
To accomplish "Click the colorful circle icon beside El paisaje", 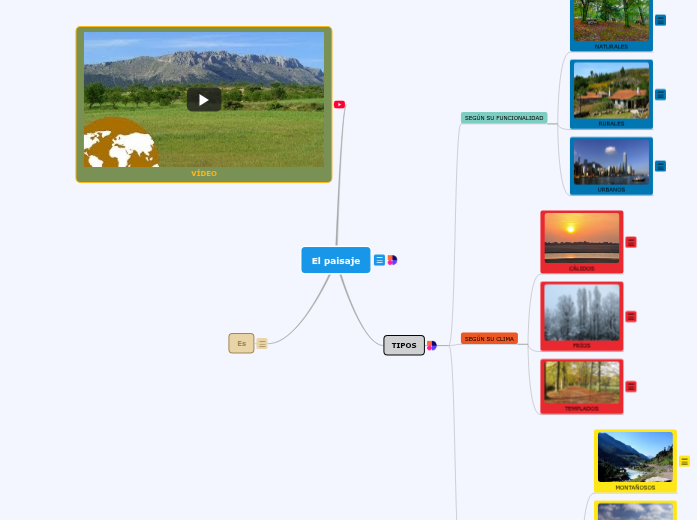I will 392,260.
